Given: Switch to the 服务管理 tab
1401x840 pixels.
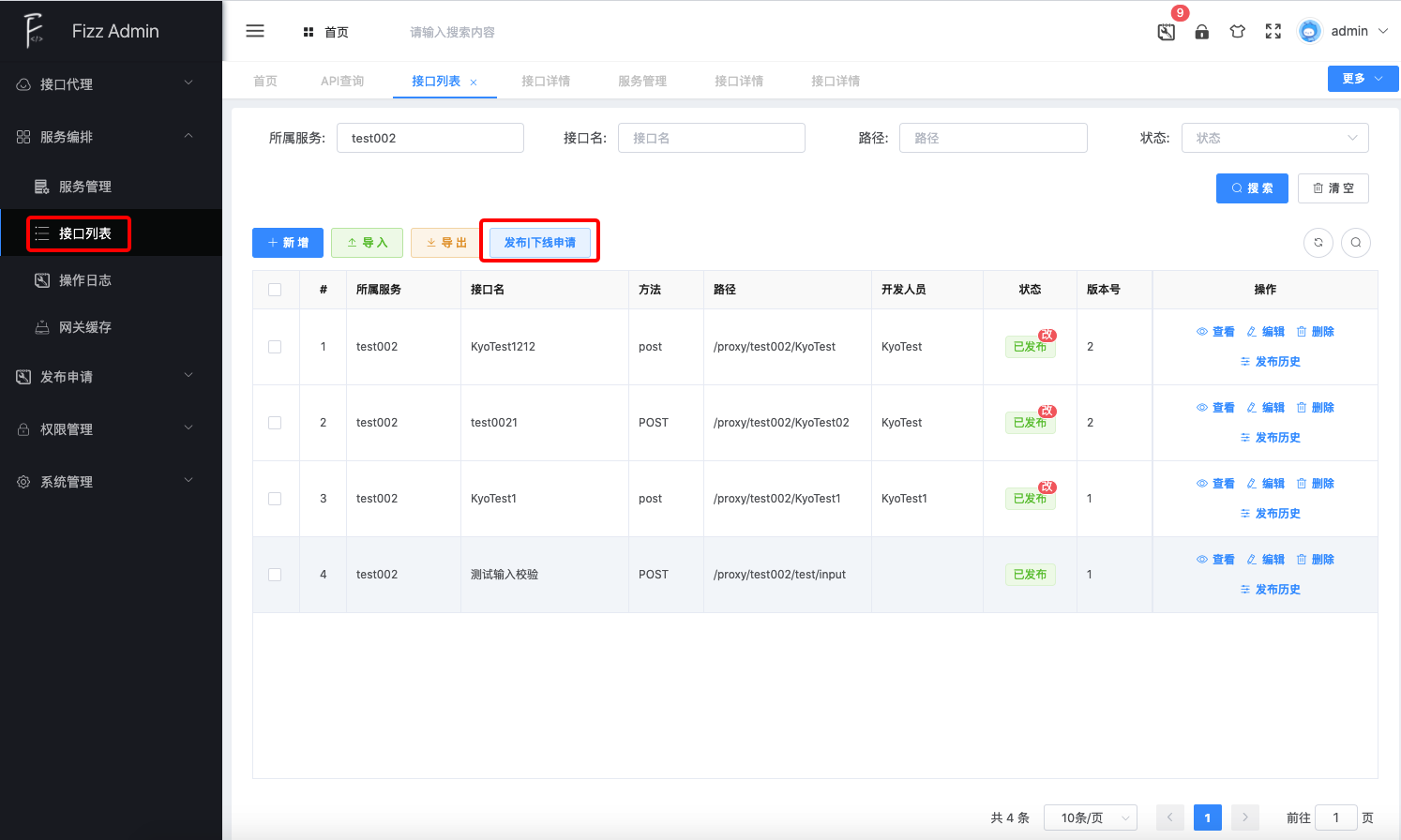Looking at the screenshot, I should click(642, 82).
